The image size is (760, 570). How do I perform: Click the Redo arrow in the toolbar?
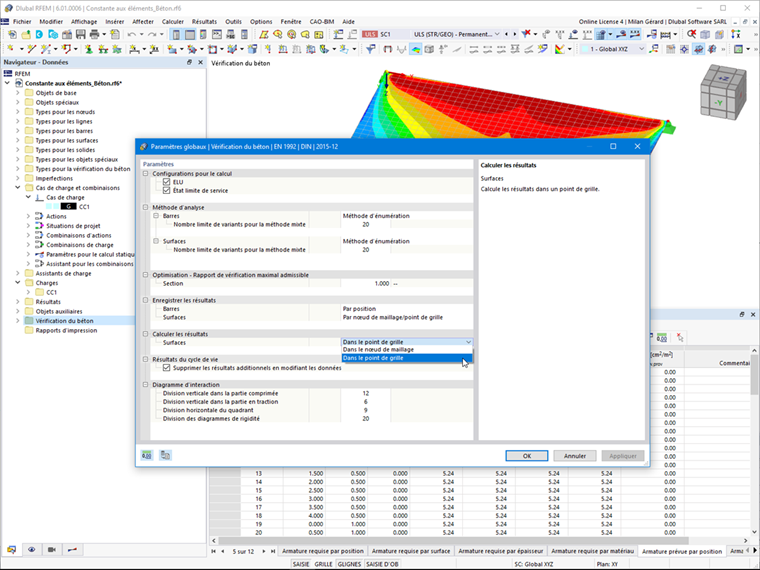pos(152,34)
